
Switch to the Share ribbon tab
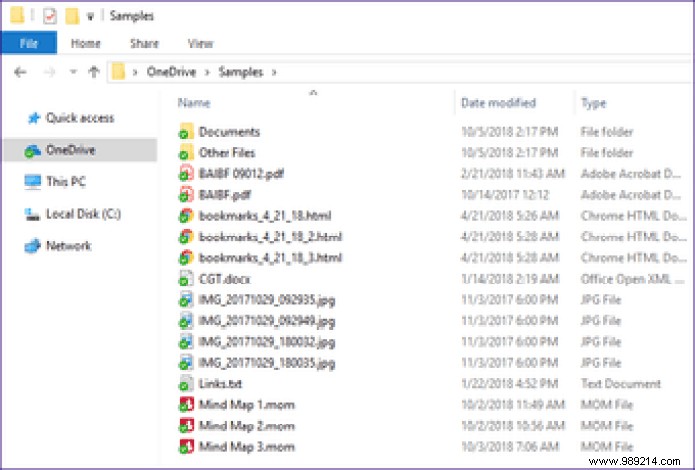click(x=144, y=43)
